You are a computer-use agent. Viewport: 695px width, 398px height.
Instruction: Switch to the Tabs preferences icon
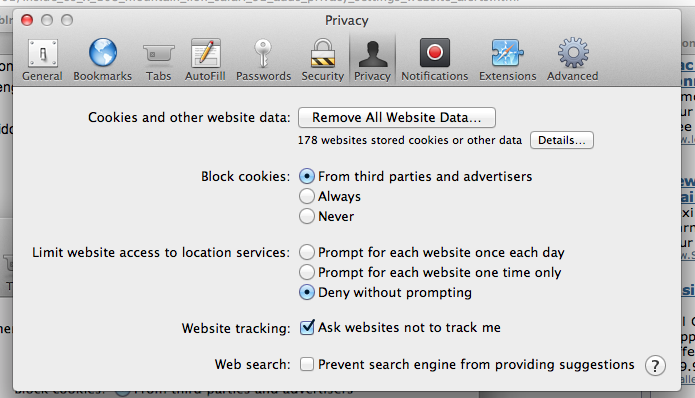click(158, 53)
